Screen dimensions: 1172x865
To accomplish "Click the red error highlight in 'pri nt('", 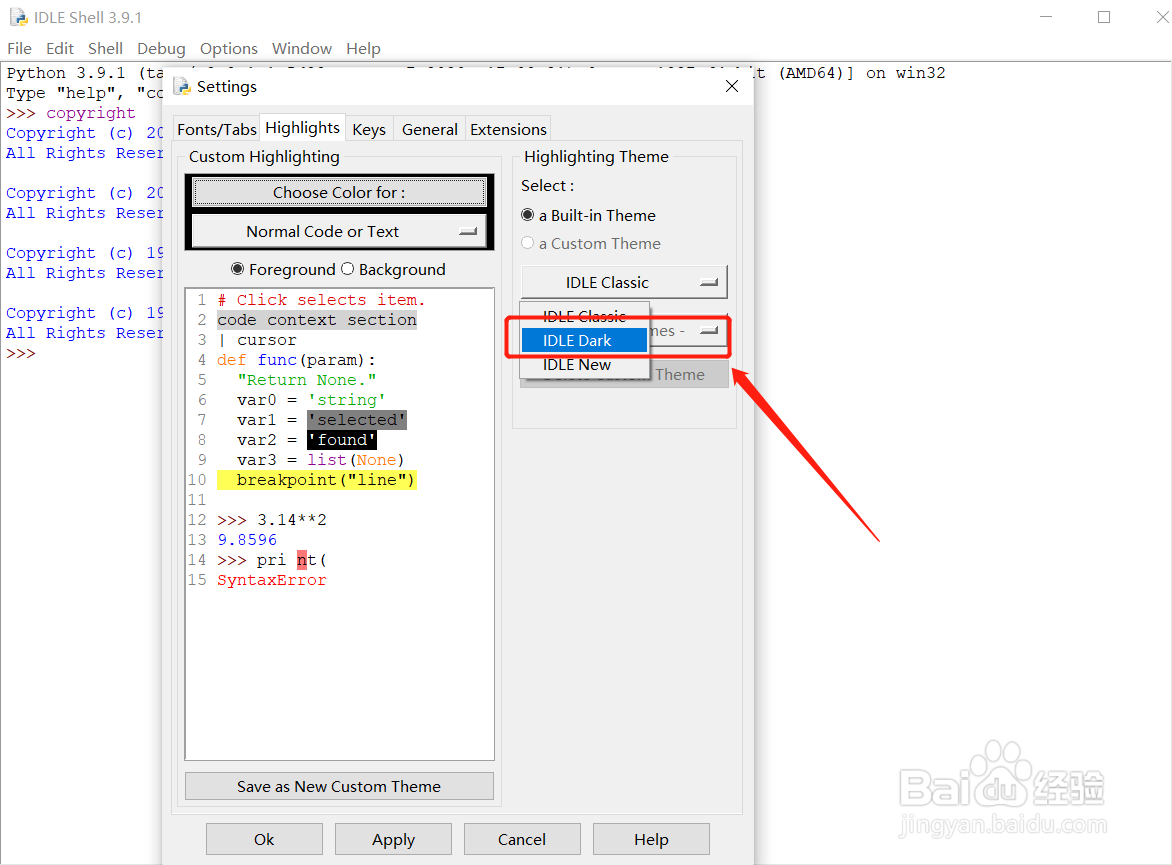I will [302, 560].
